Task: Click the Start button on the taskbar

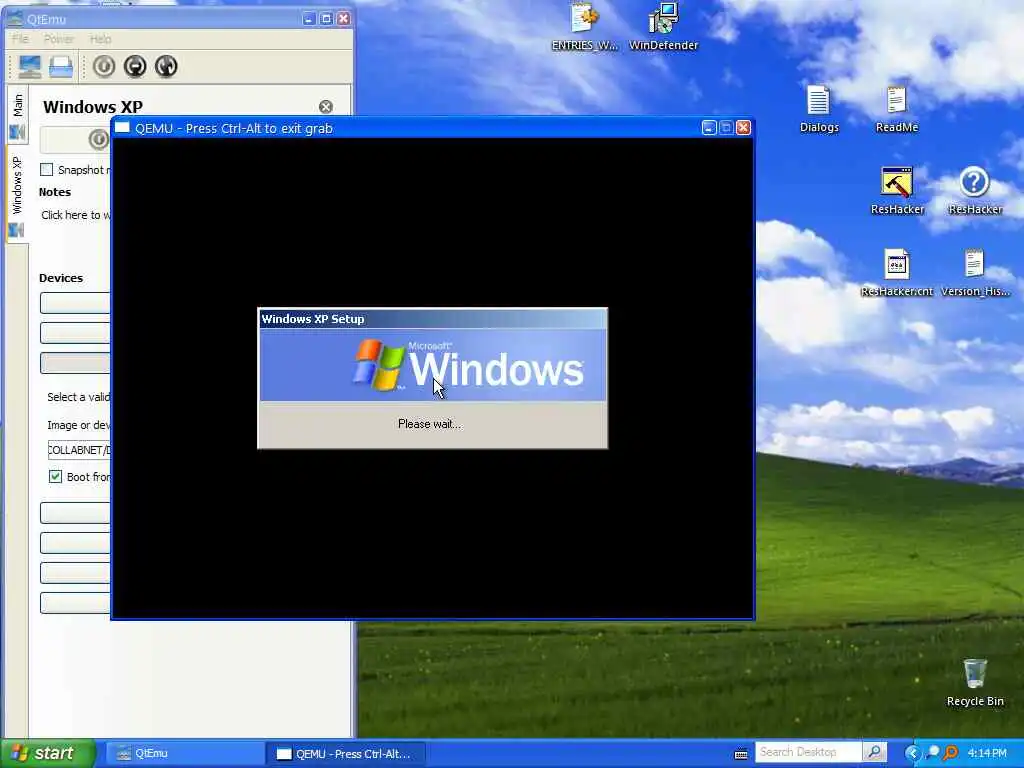Action: tap(48, 754)
